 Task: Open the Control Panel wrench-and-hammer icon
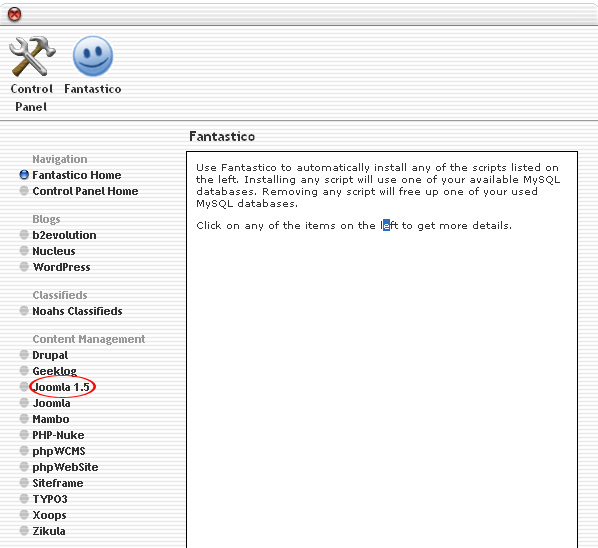(32, 56)
